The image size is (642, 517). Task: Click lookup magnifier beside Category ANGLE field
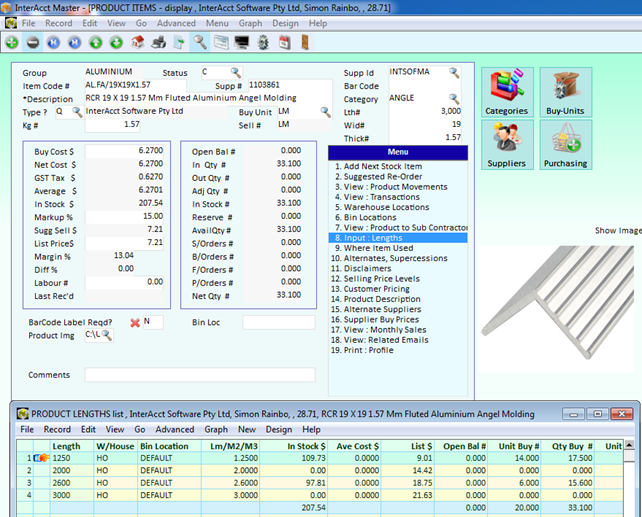[454, 98]
